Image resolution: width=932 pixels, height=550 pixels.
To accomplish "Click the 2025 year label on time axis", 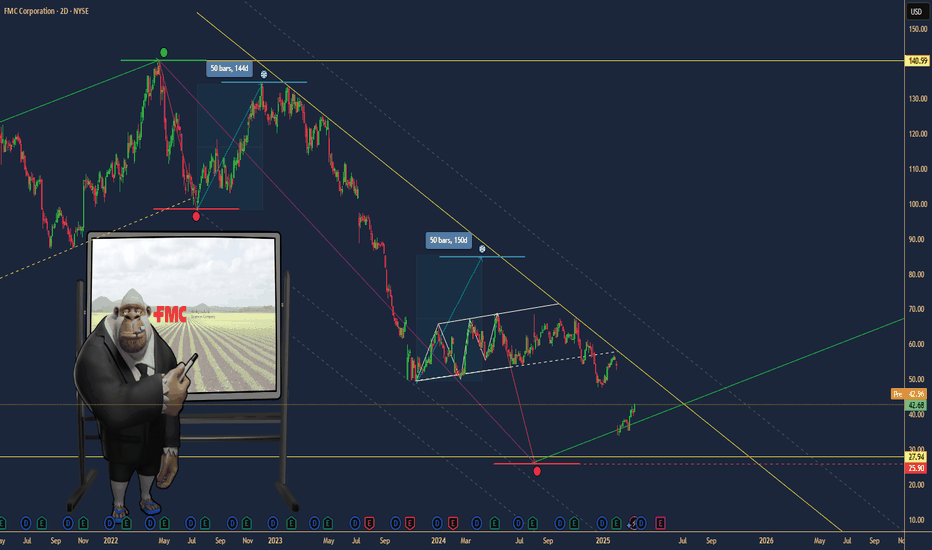I will click(603, 541).
